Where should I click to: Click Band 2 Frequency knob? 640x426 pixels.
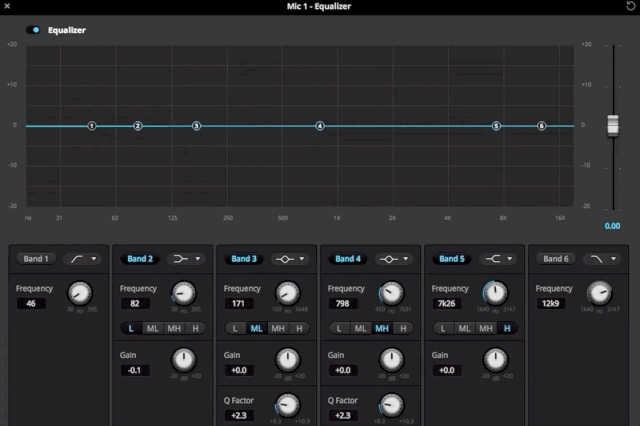[184, 293]
